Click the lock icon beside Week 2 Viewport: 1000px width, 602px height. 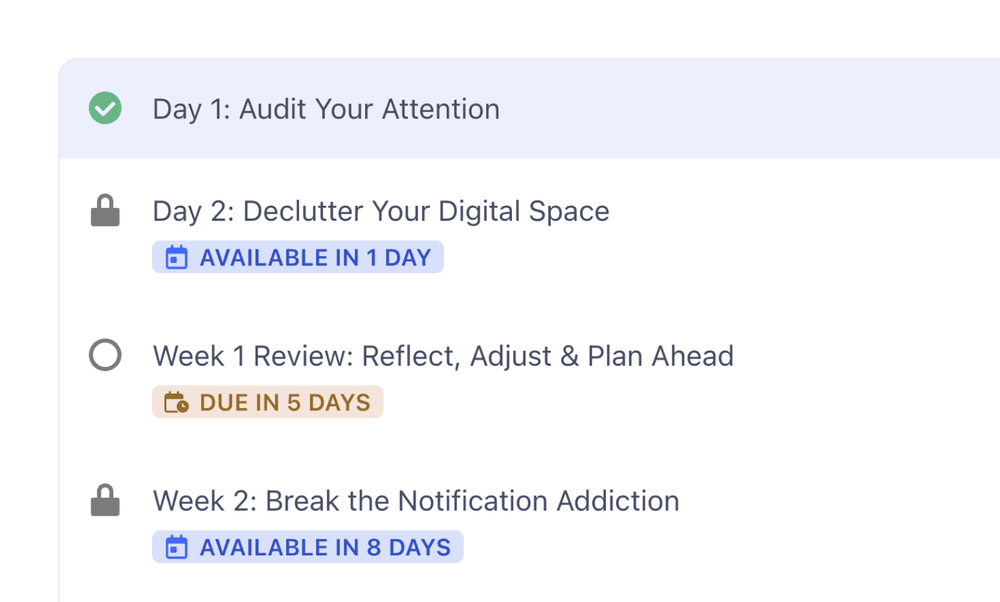click(105, 500)
